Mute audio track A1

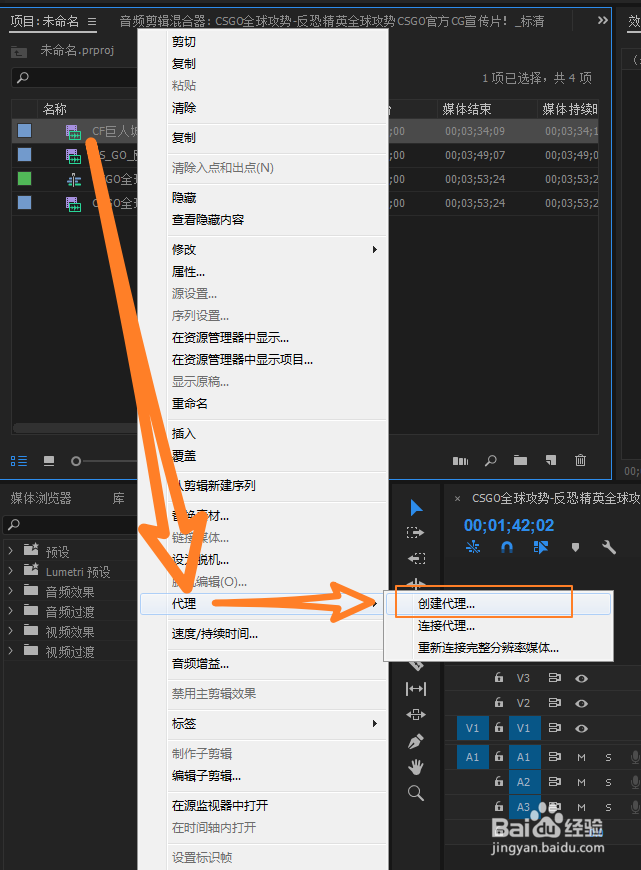point(581,757)
